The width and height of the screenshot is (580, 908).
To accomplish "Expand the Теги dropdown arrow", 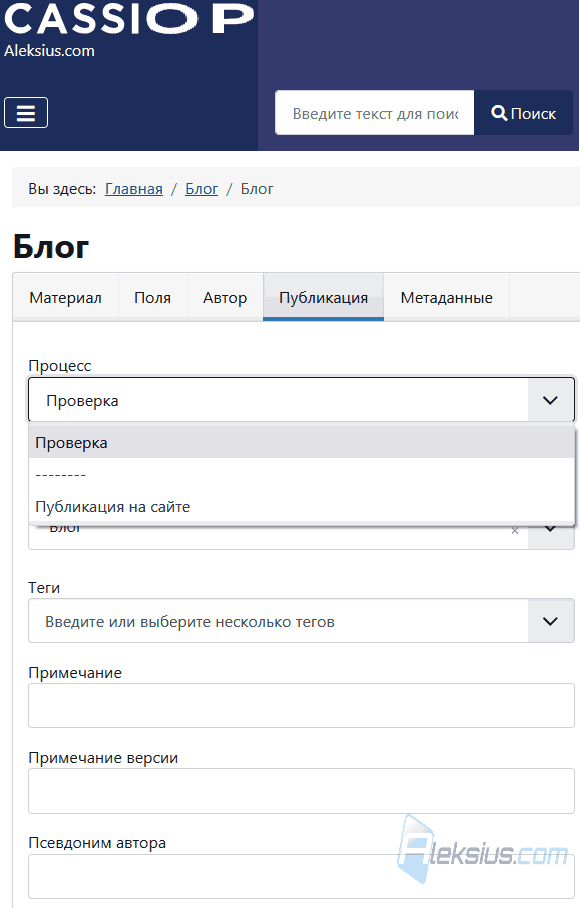I will point(550,621).
